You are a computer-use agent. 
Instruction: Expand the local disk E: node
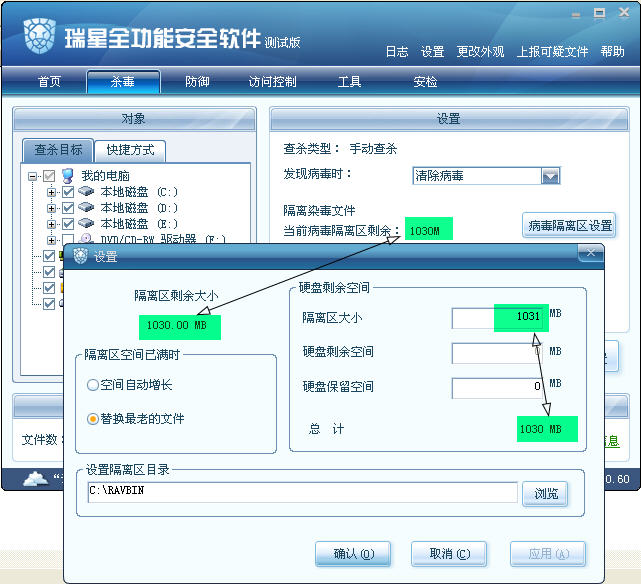(x=52, y=224)
